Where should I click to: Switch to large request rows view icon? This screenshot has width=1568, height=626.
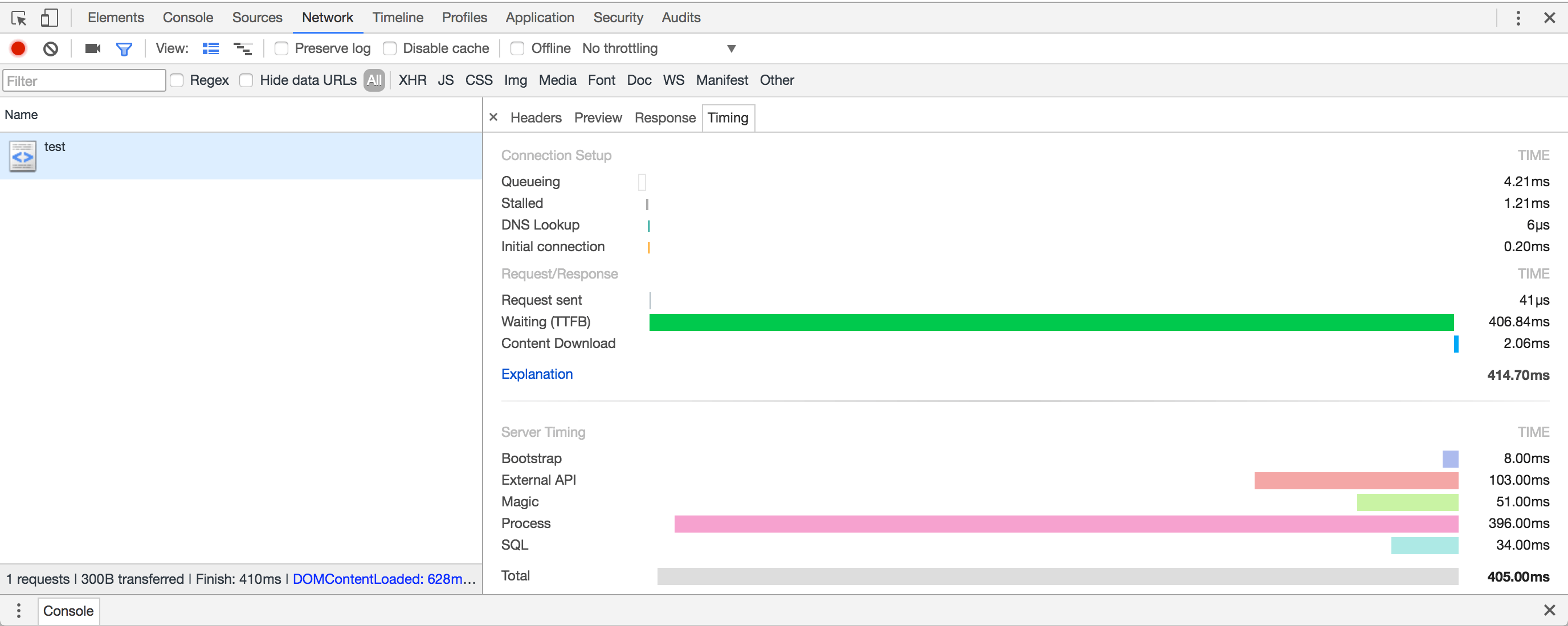click(x=211, y=48)
